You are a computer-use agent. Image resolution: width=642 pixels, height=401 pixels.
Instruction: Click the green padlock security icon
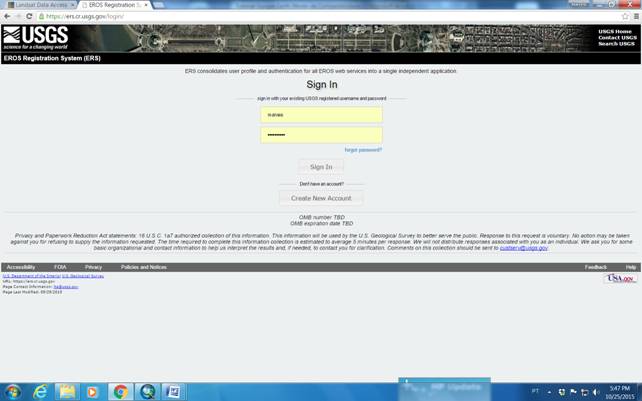[x=41, y=16]
